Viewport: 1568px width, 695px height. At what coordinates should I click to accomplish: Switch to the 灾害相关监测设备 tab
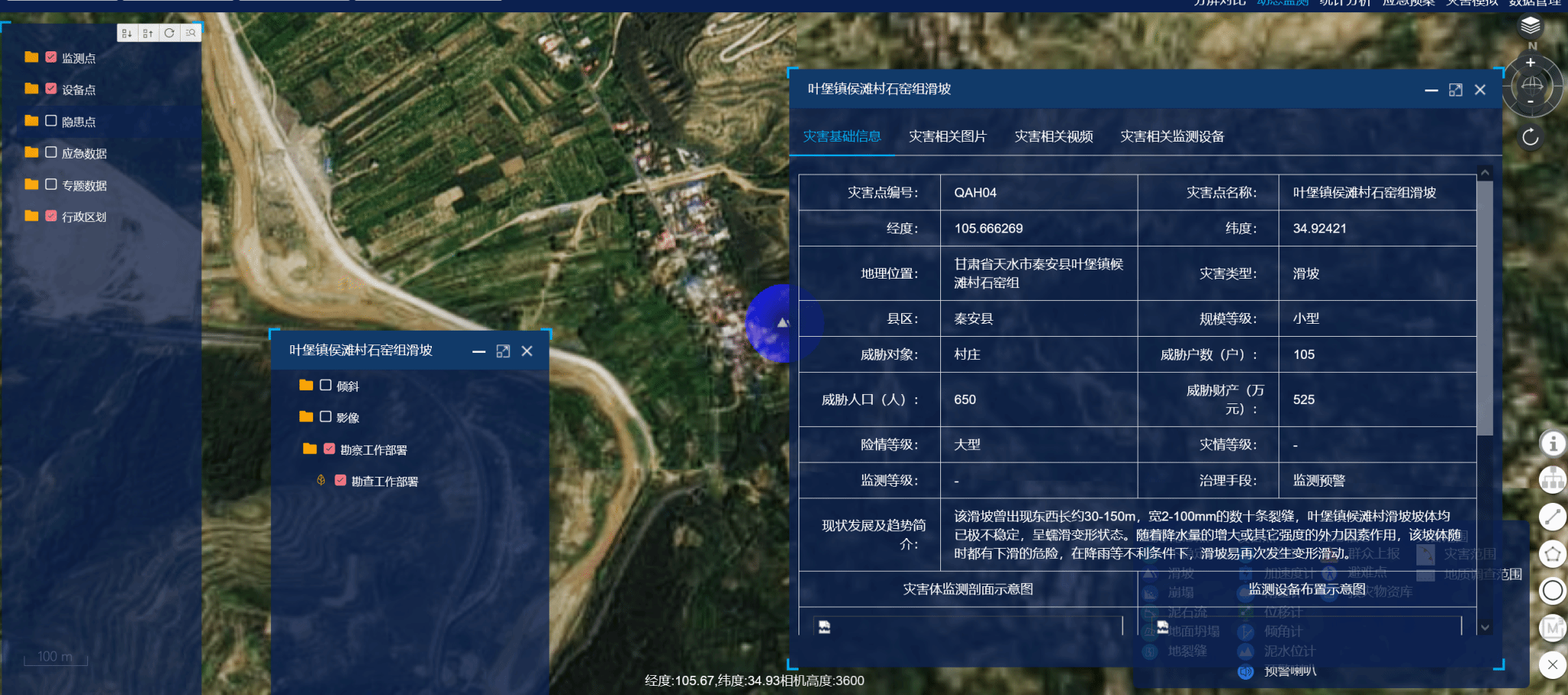click(x=1172, y=136)
